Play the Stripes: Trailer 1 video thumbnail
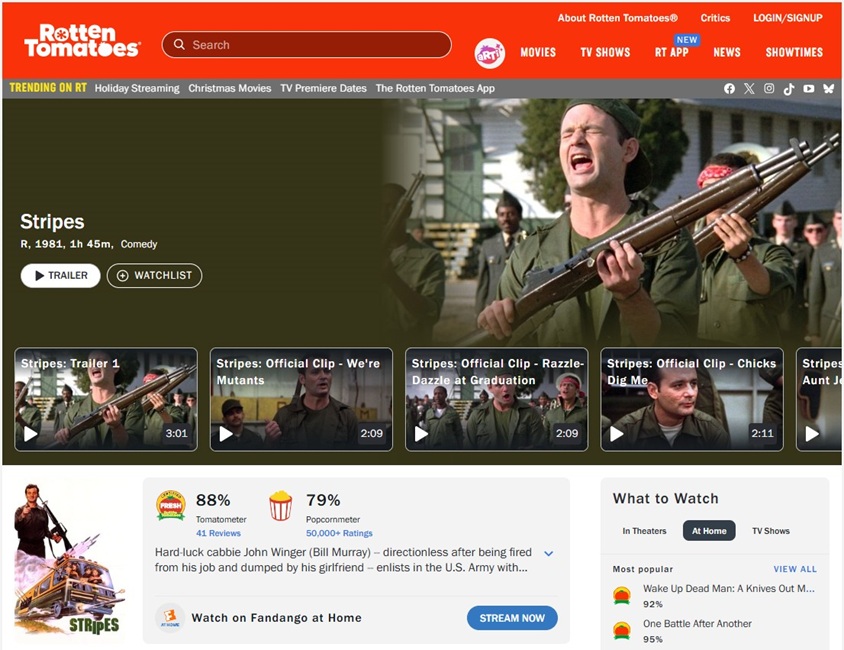844x650 pixels. tap(105, 399)
